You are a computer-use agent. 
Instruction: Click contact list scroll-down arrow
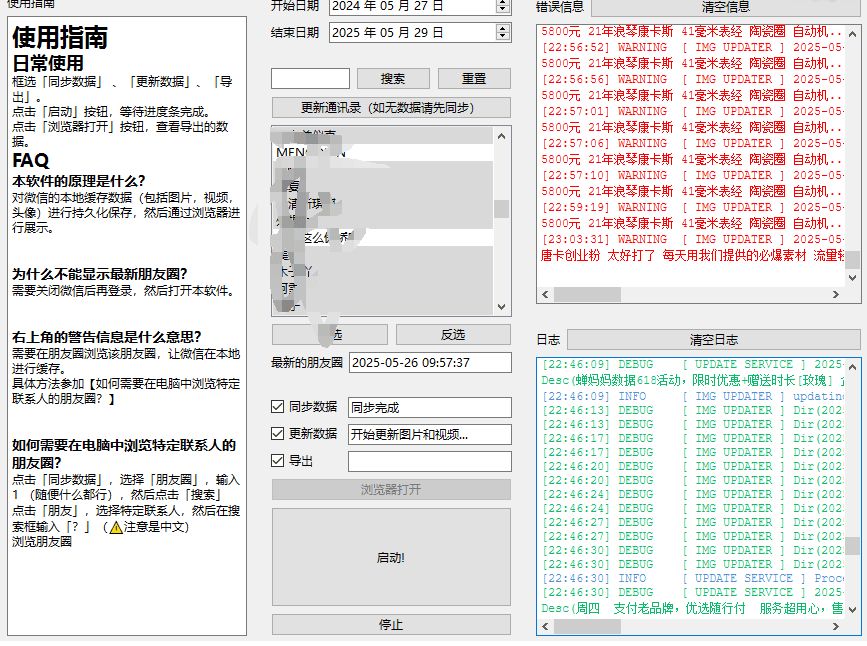pyautogui.click(x=502, y=307)
